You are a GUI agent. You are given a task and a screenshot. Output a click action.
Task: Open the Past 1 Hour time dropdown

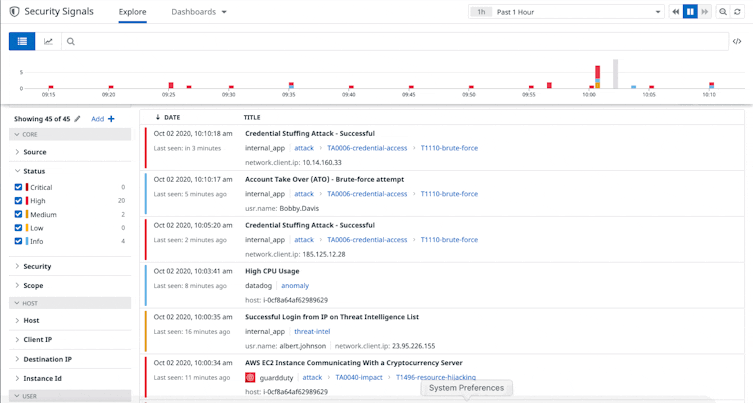(x=566, y=12)
